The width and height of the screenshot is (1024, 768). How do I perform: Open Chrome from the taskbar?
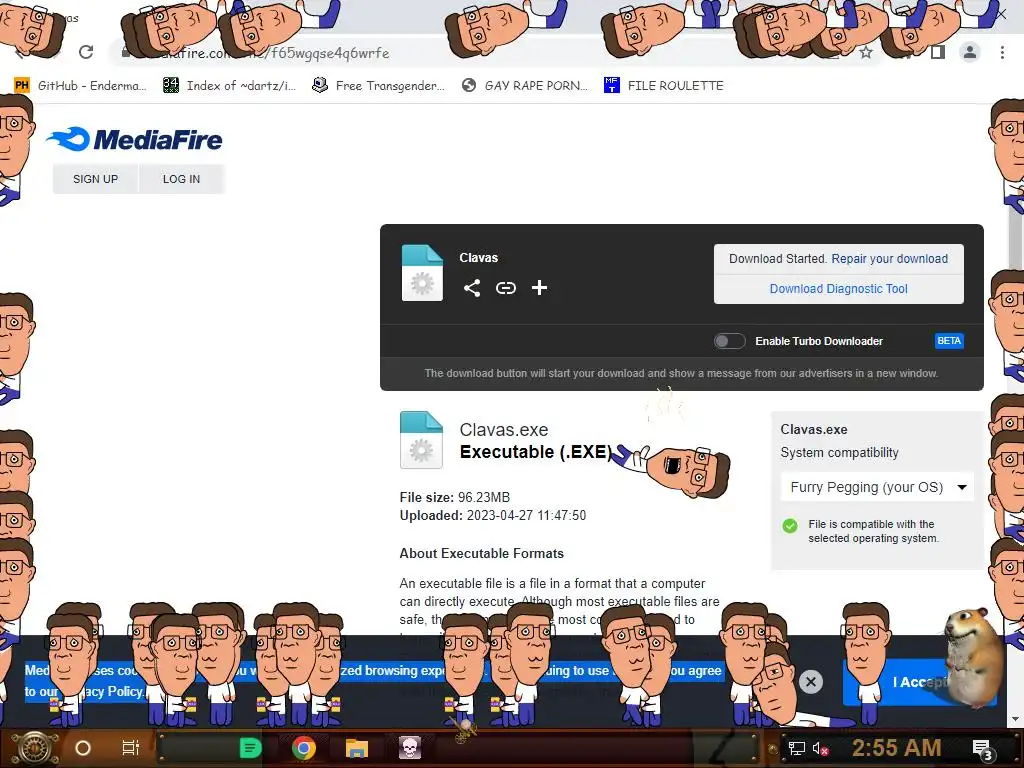(304, 748)
